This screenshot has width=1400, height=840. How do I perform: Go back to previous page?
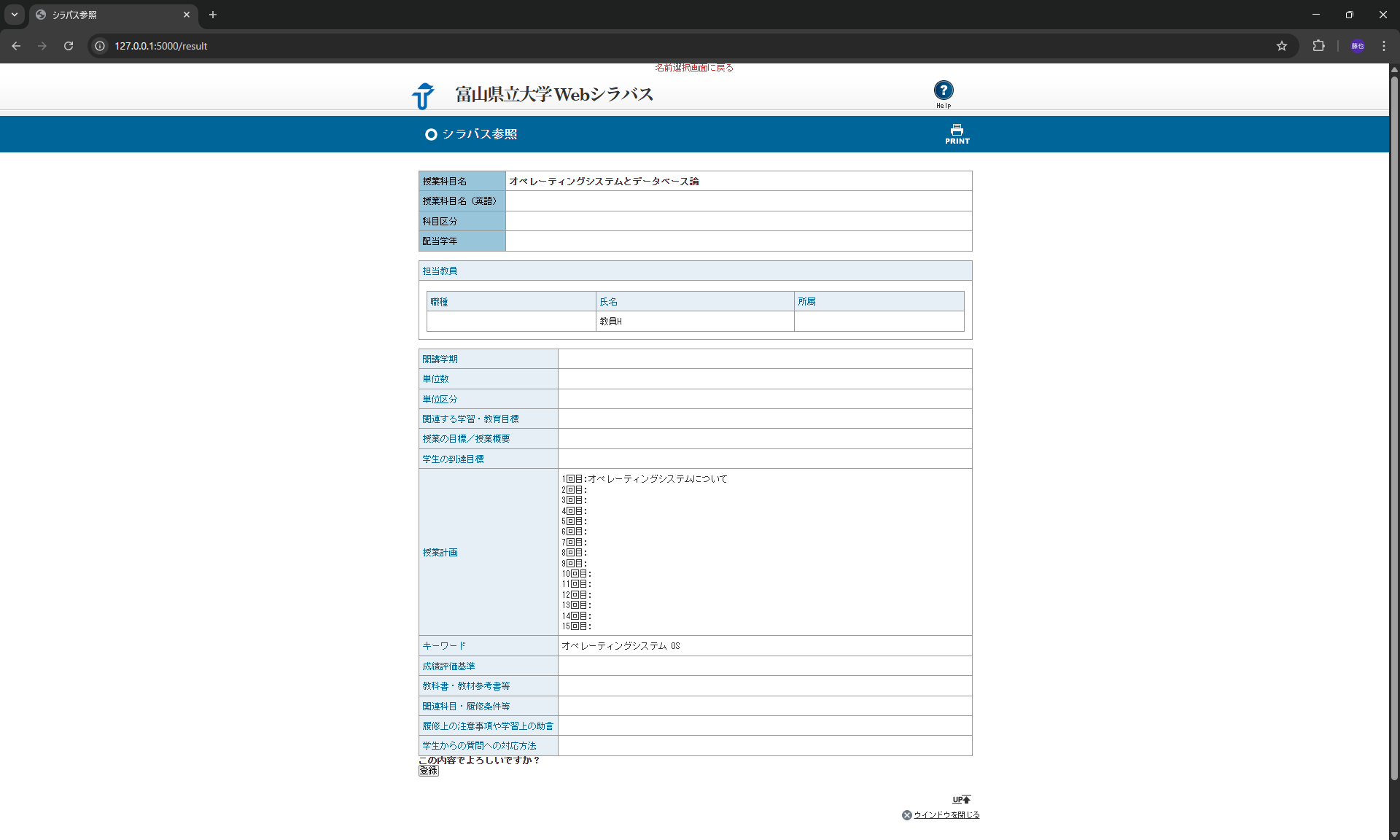click(16, 46)
